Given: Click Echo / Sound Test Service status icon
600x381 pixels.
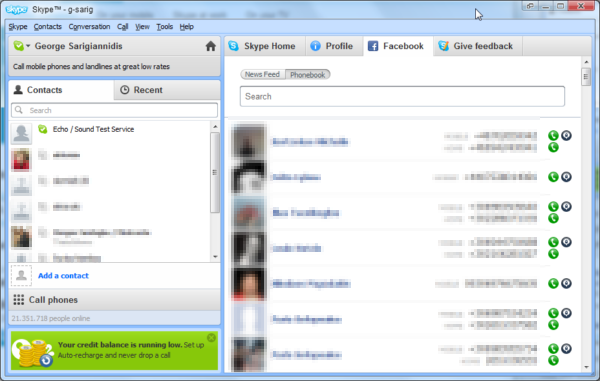Looking at the screenshot, I should point(42,129).
